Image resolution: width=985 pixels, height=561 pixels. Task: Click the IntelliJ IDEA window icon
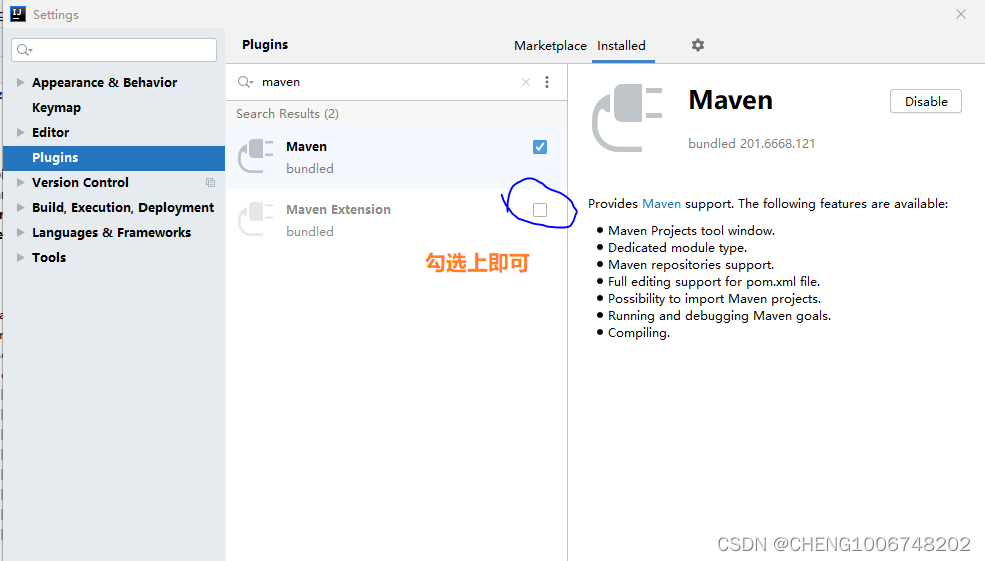click(18, 14)
